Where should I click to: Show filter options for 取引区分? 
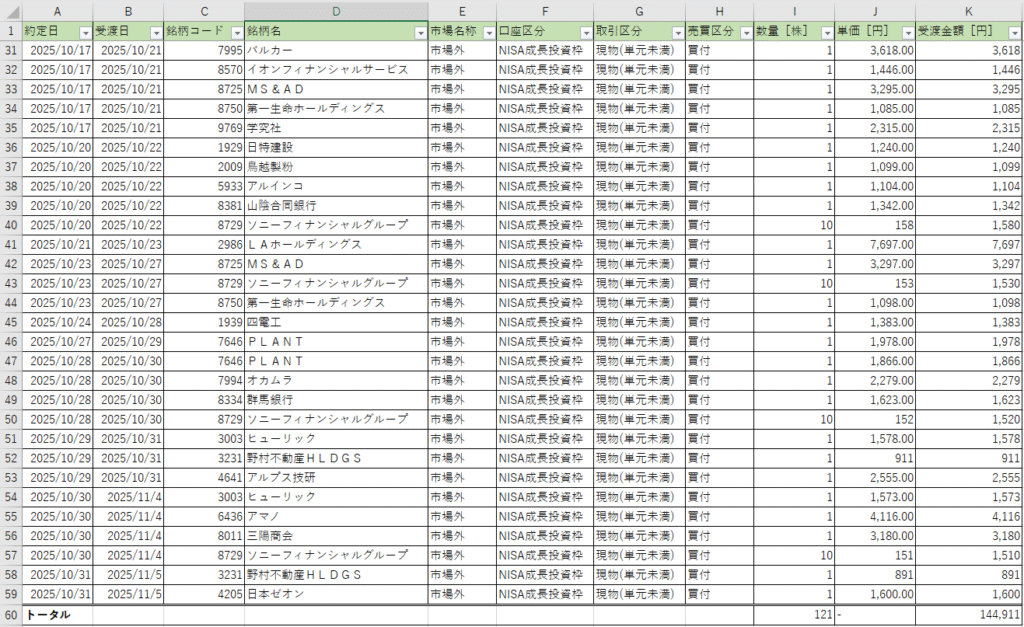pyautogui.click(x=676, y=32)
